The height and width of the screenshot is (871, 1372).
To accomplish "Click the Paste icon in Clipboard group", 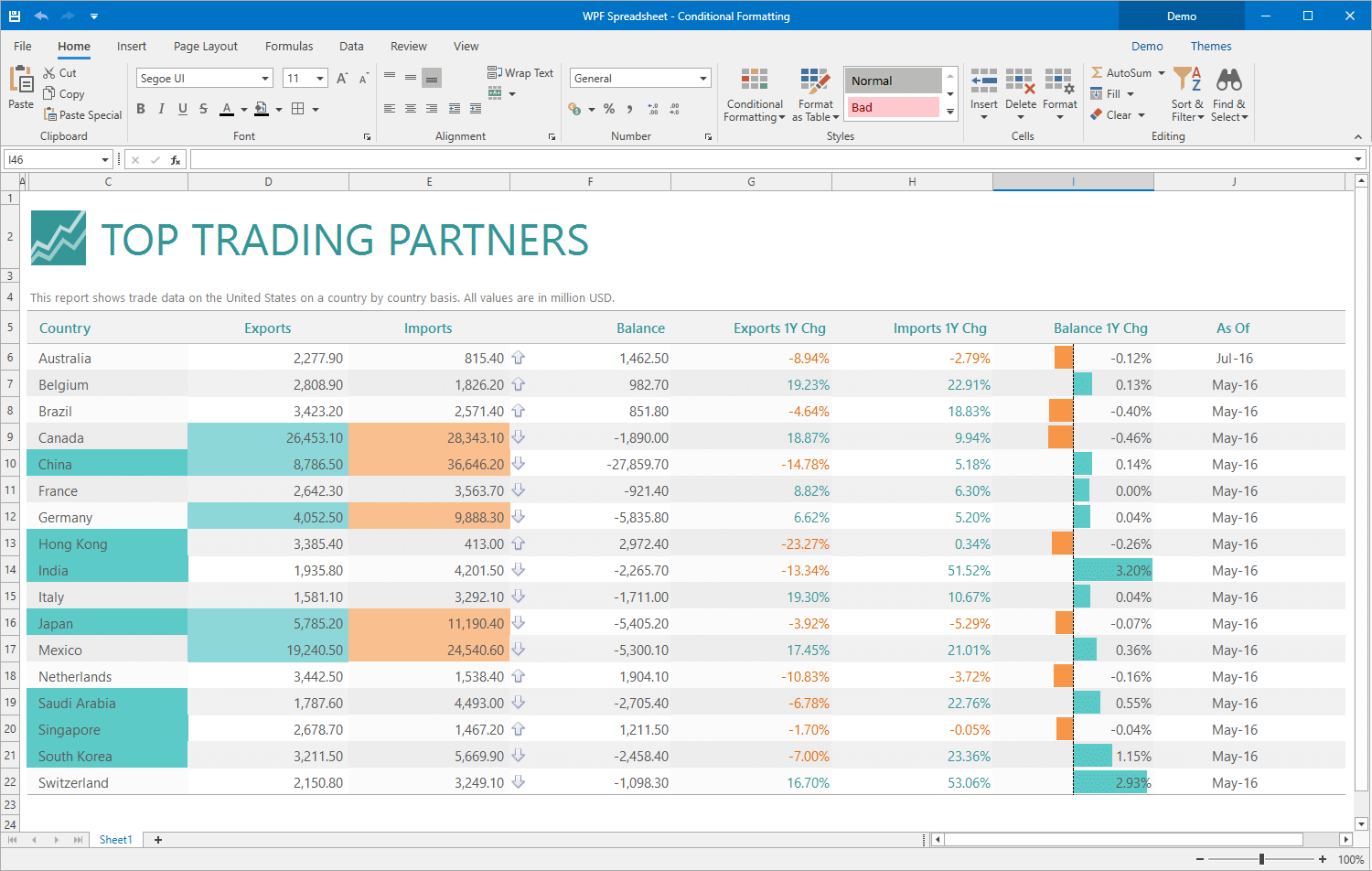I will [20, 81].
